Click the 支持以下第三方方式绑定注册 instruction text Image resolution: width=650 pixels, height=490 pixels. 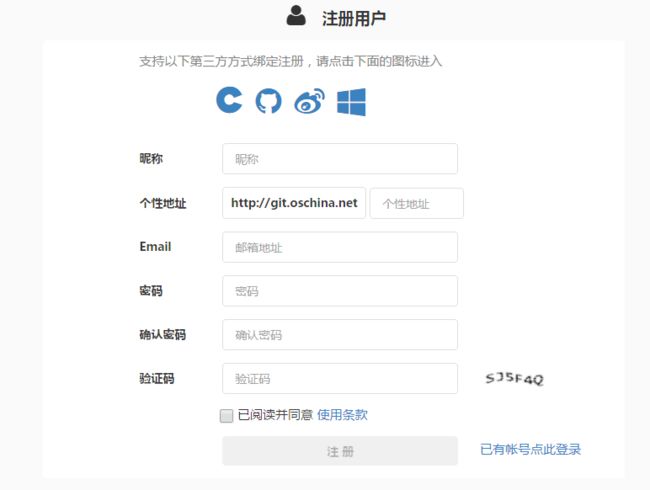(290, 61)
